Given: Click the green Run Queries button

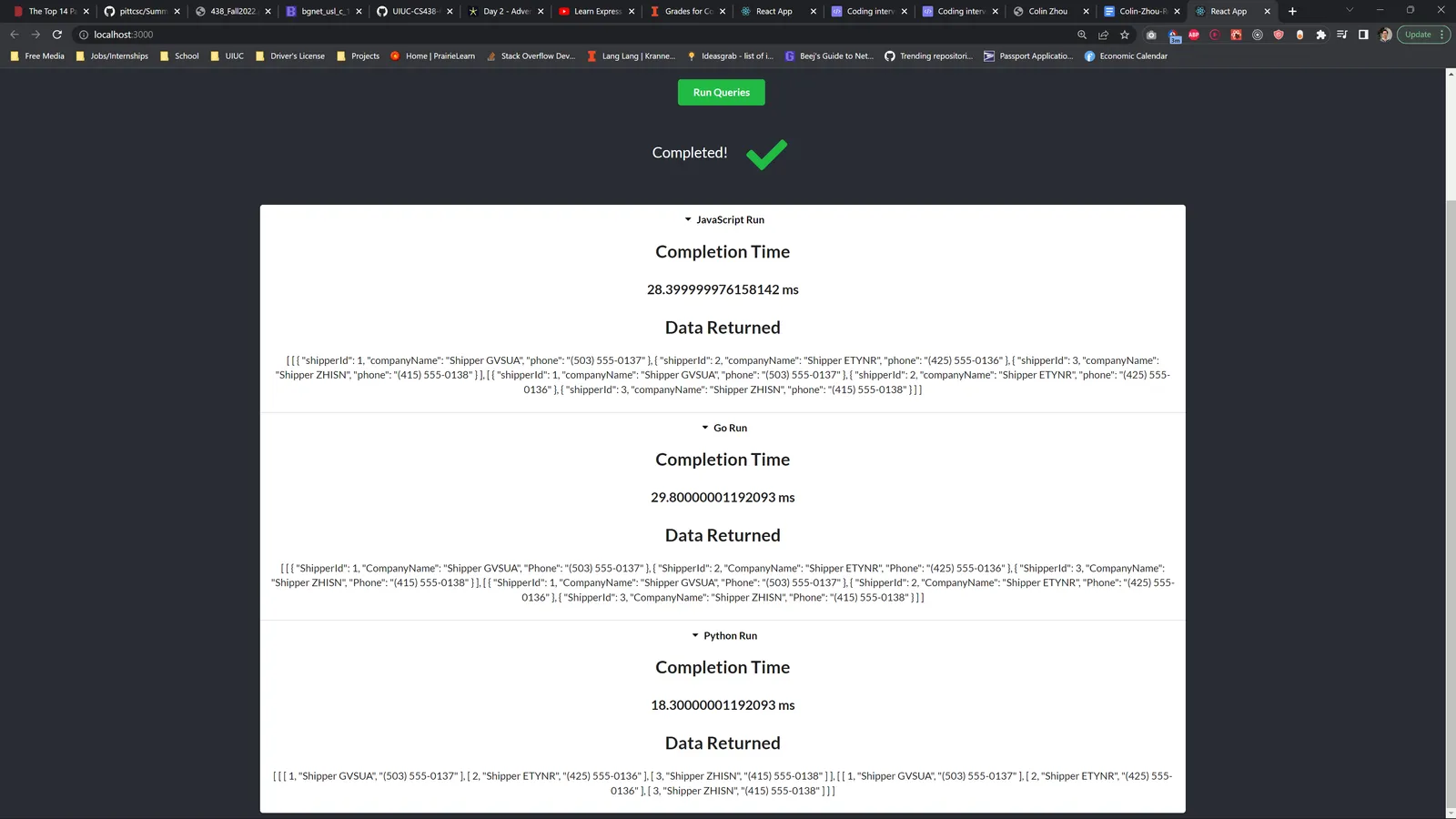Looking at the screenshot, I should [721, 92].
